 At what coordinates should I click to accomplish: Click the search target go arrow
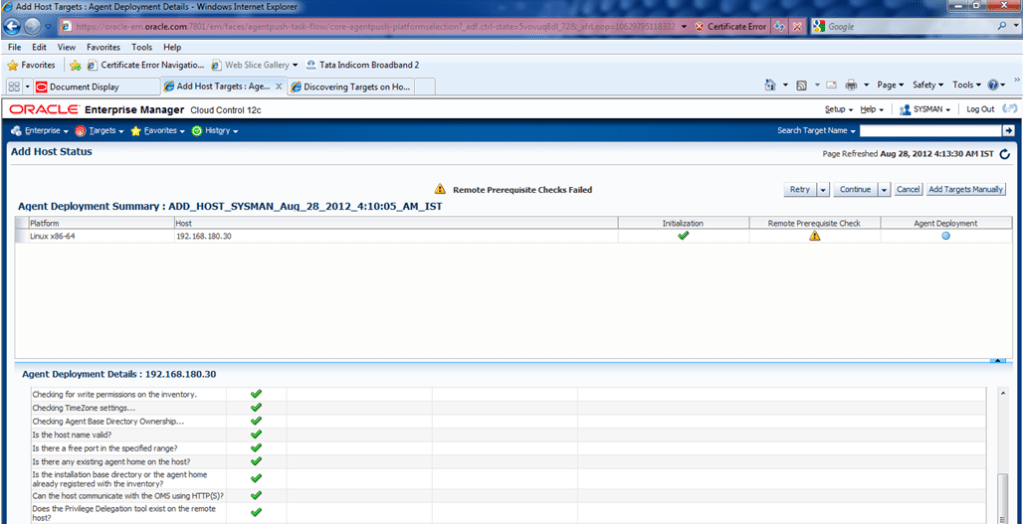[x=1008, y=131]
